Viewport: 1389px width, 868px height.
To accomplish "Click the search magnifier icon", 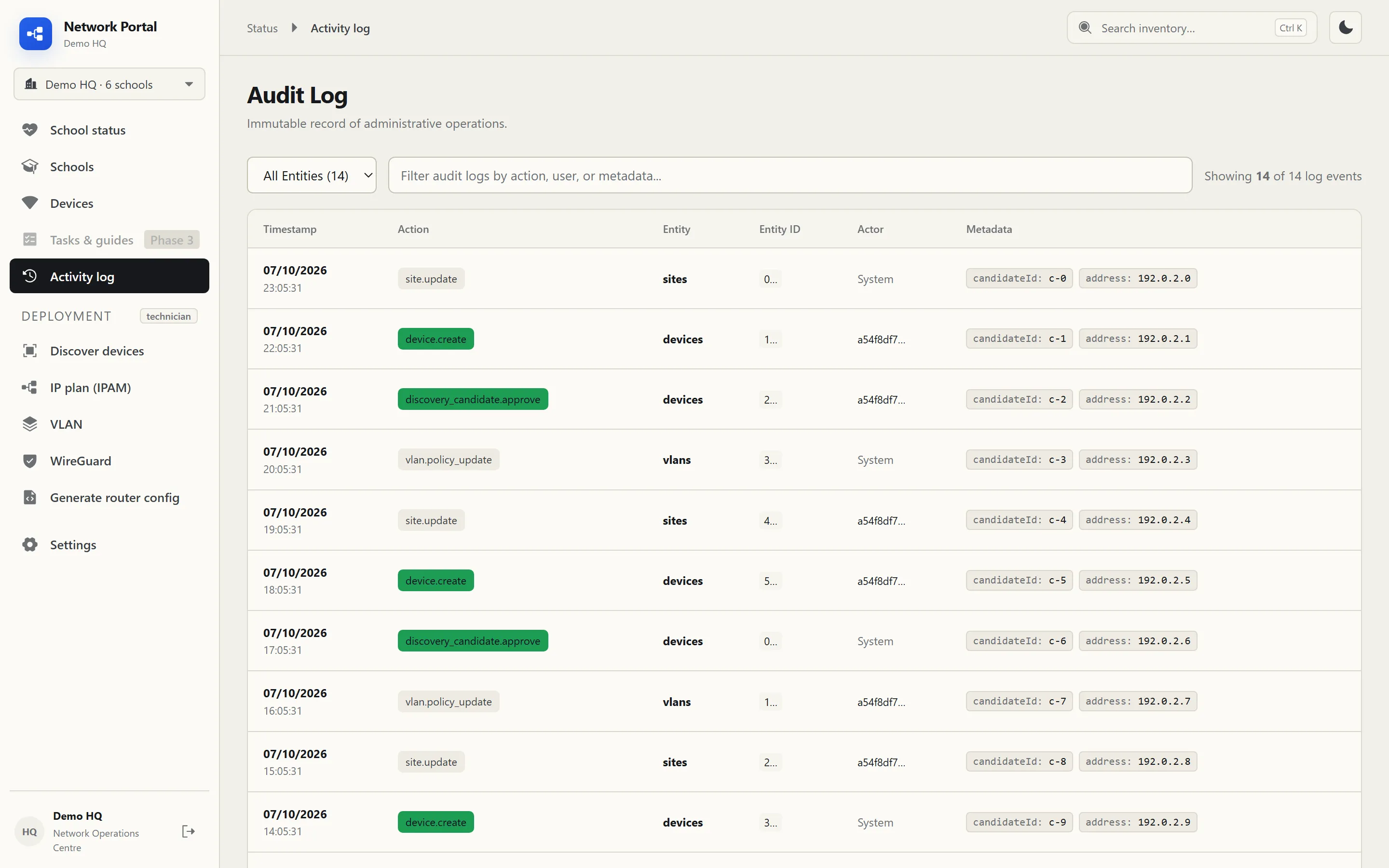I will (1085, 27).
